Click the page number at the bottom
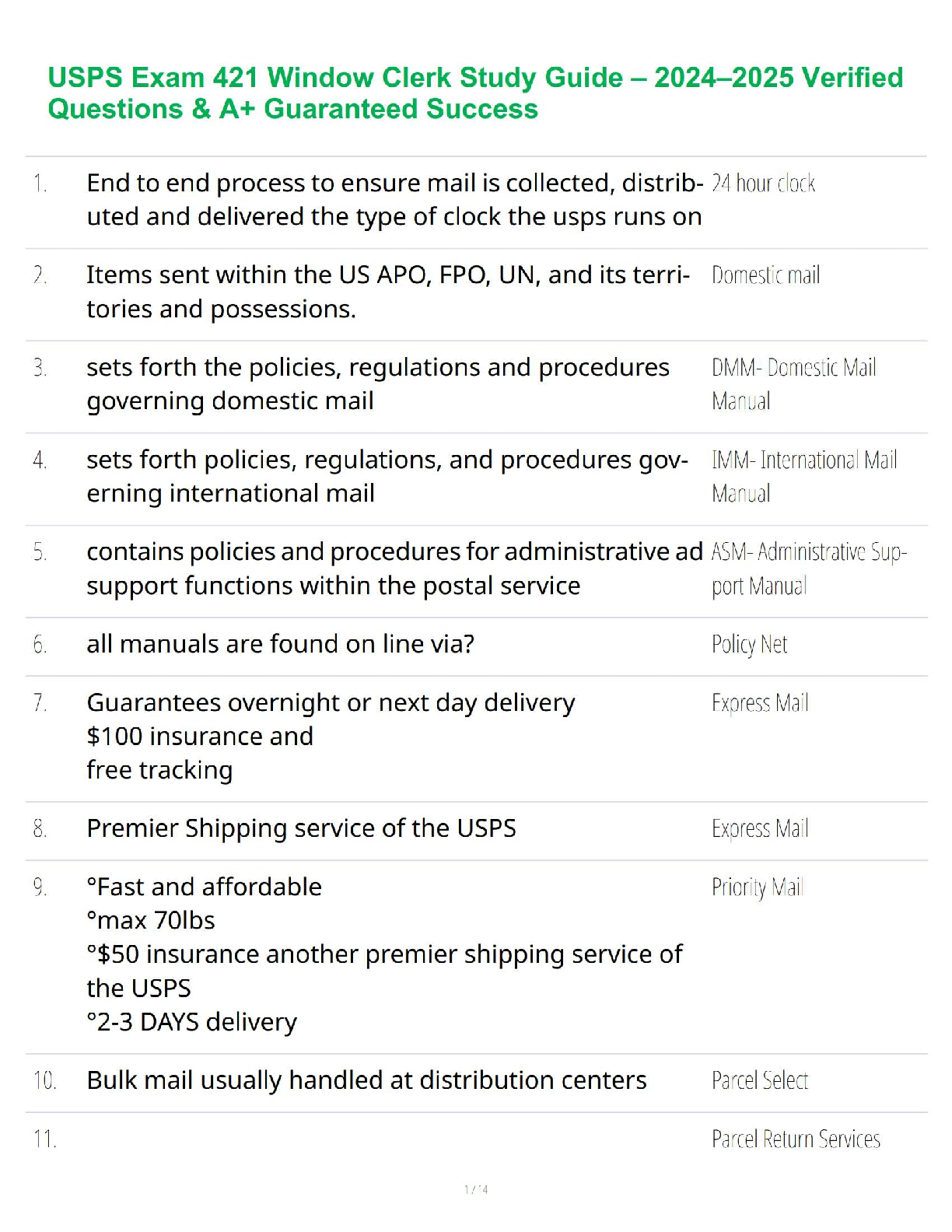Image resolution: width=952 pixels, height=1232 pixels. coord(476,1190)
